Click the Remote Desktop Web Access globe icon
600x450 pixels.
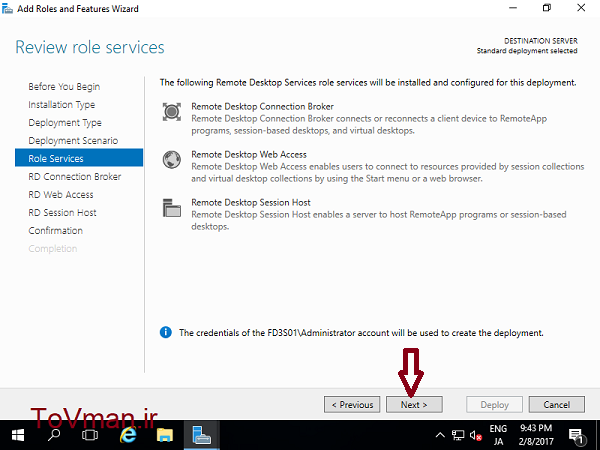(x=171, y=160)
